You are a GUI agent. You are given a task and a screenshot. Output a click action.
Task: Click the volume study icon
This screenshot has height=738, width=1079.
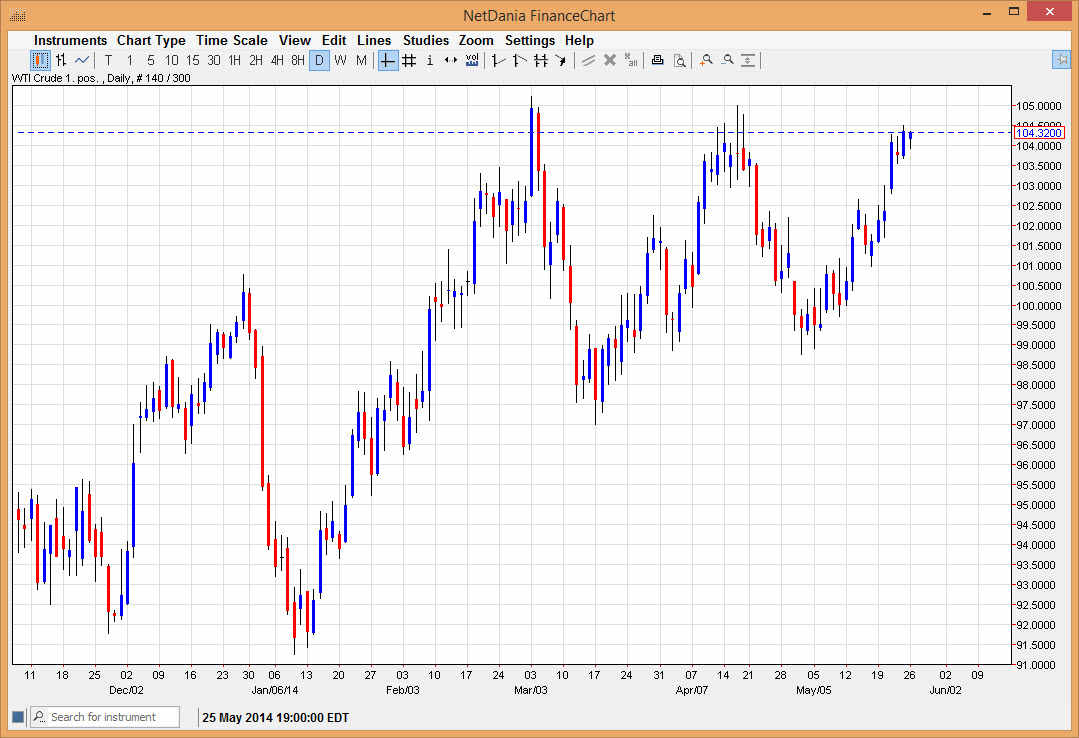pyautogui.click(x=472, y=60)
